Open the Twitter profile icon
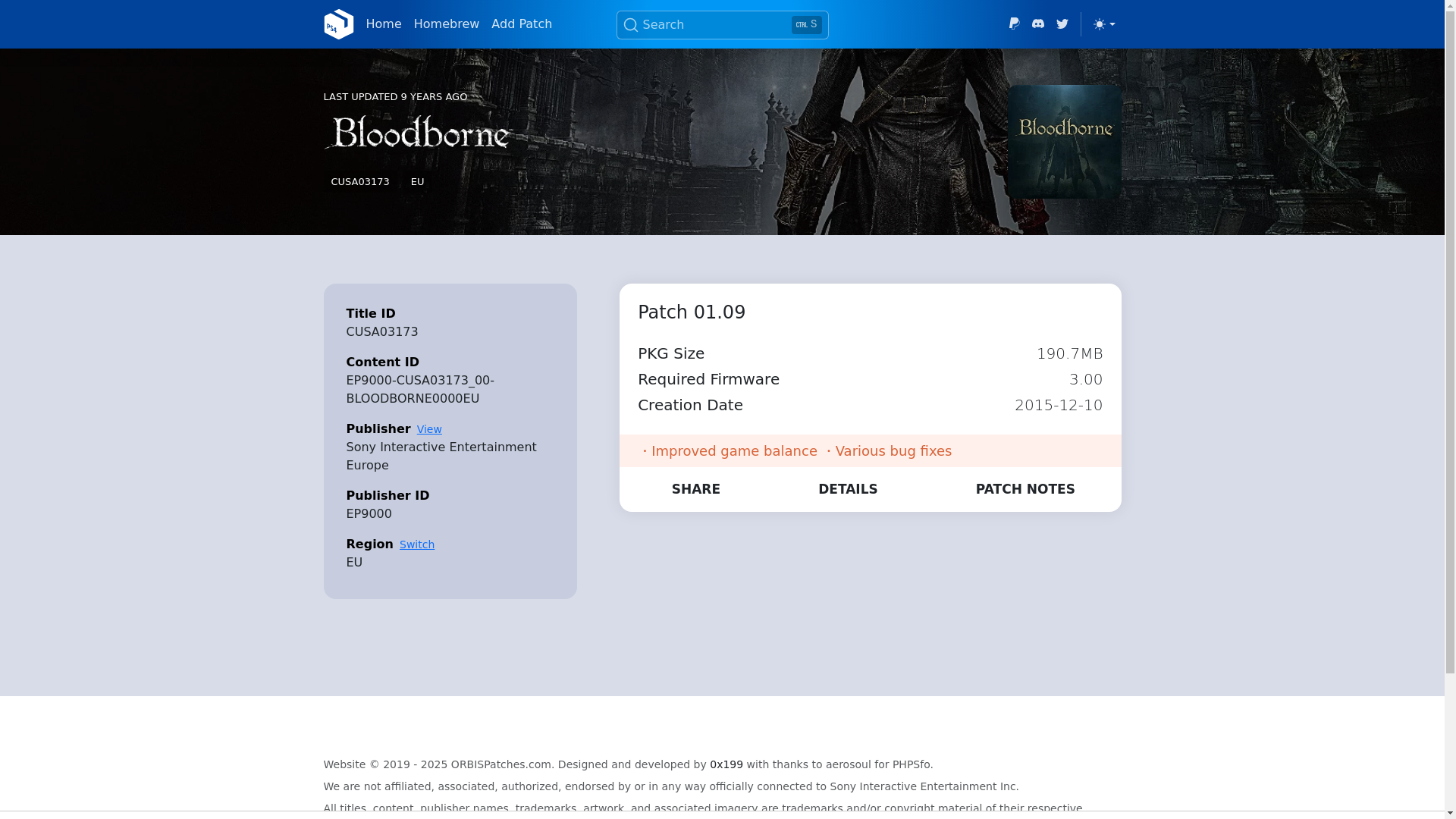Image resolution: width=1456 pixels, height=819 pixels. 1062,24
